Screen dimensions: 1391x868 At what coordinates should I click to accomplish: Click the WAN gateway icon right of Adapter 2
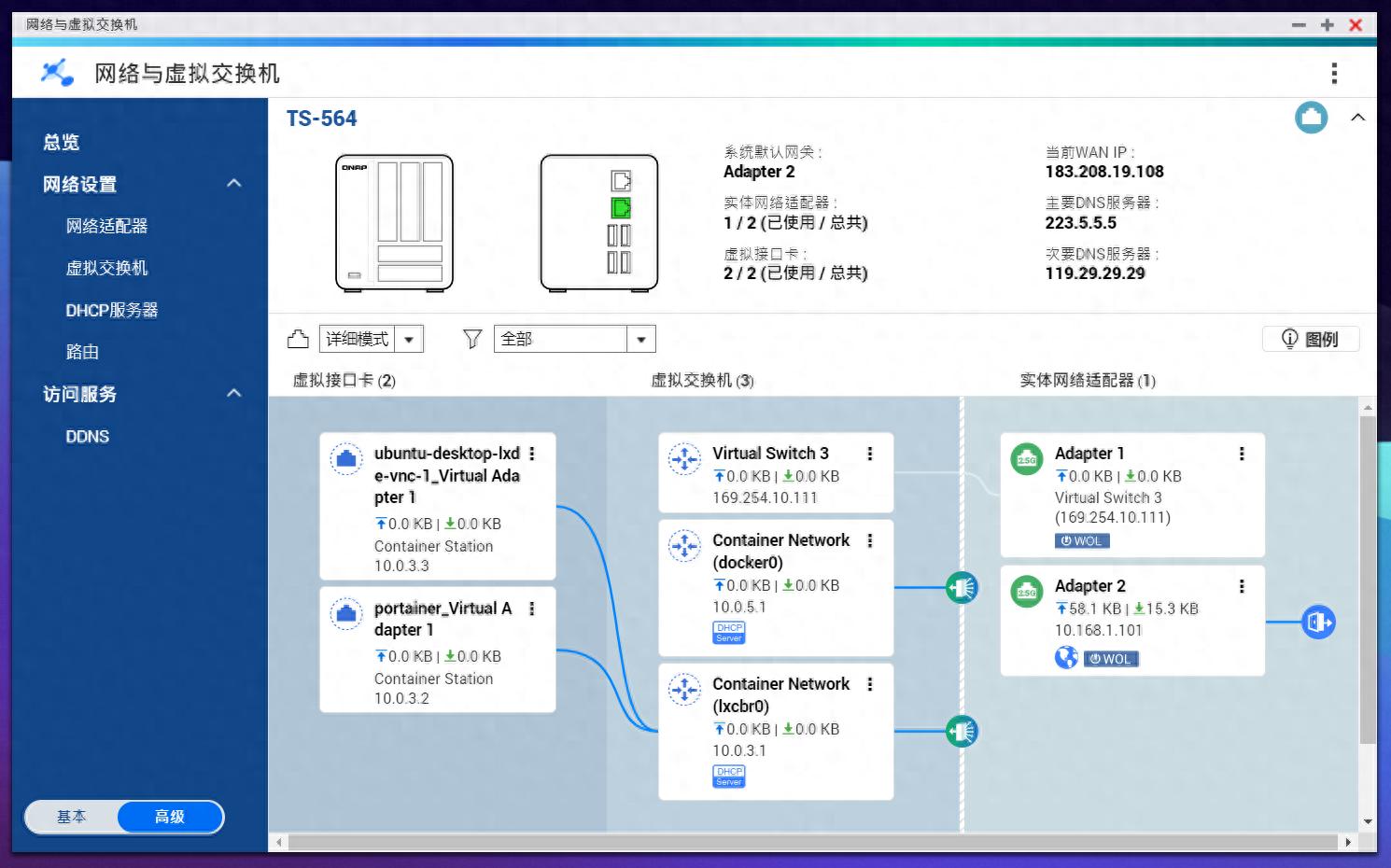1317,621
